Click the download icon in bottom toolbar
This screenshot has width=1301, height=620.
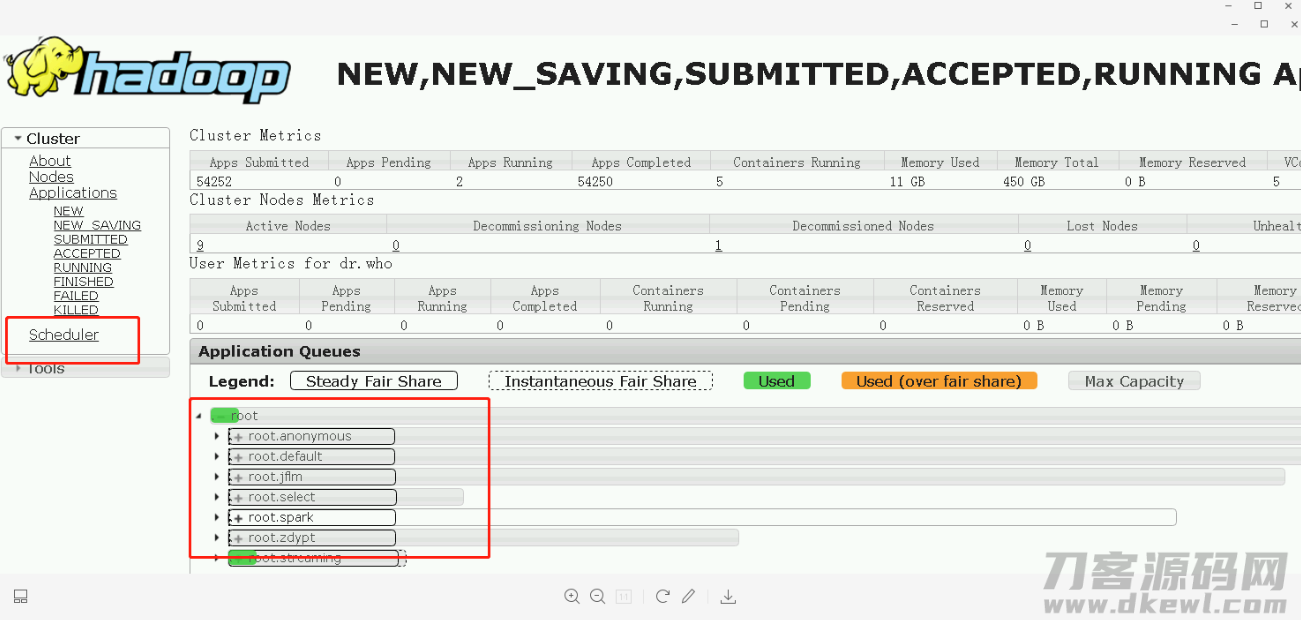[728, 597]
